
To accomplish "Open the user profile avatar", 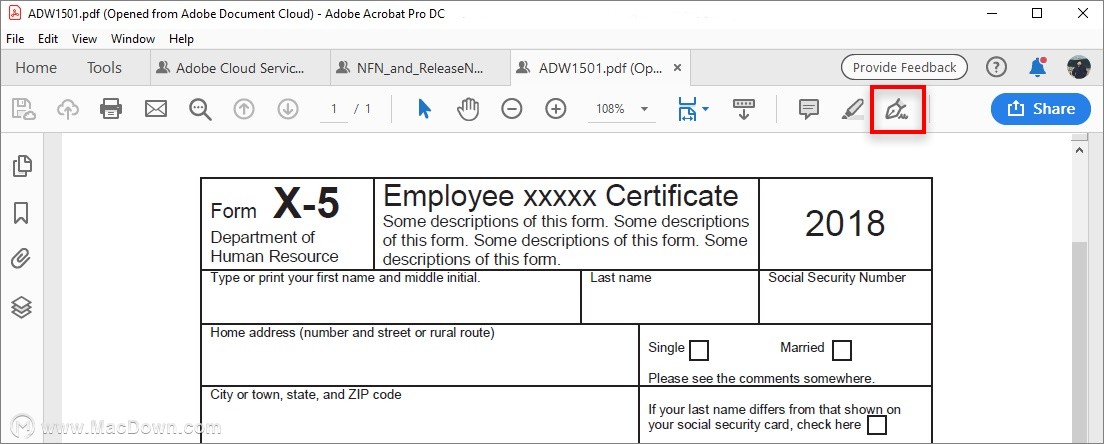I will point(1079,68).
